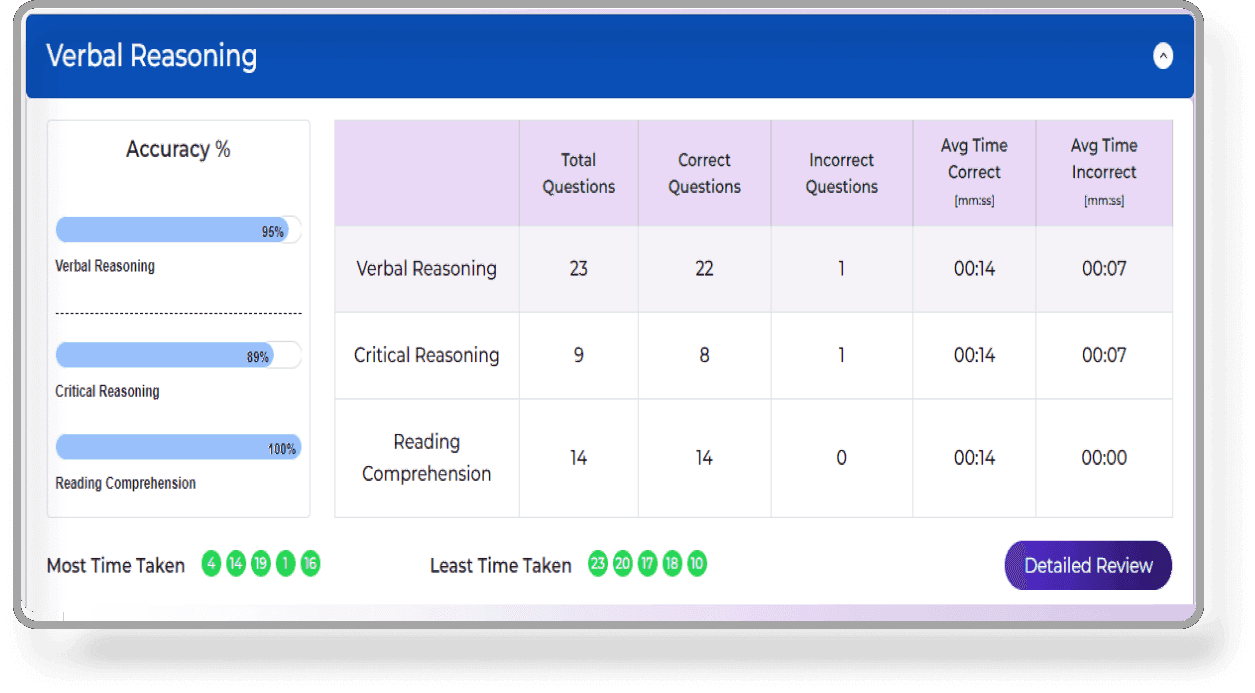1255x693 pixels.
Task: Open question 16 under Most Time Taken
Action: pos(310,564)
